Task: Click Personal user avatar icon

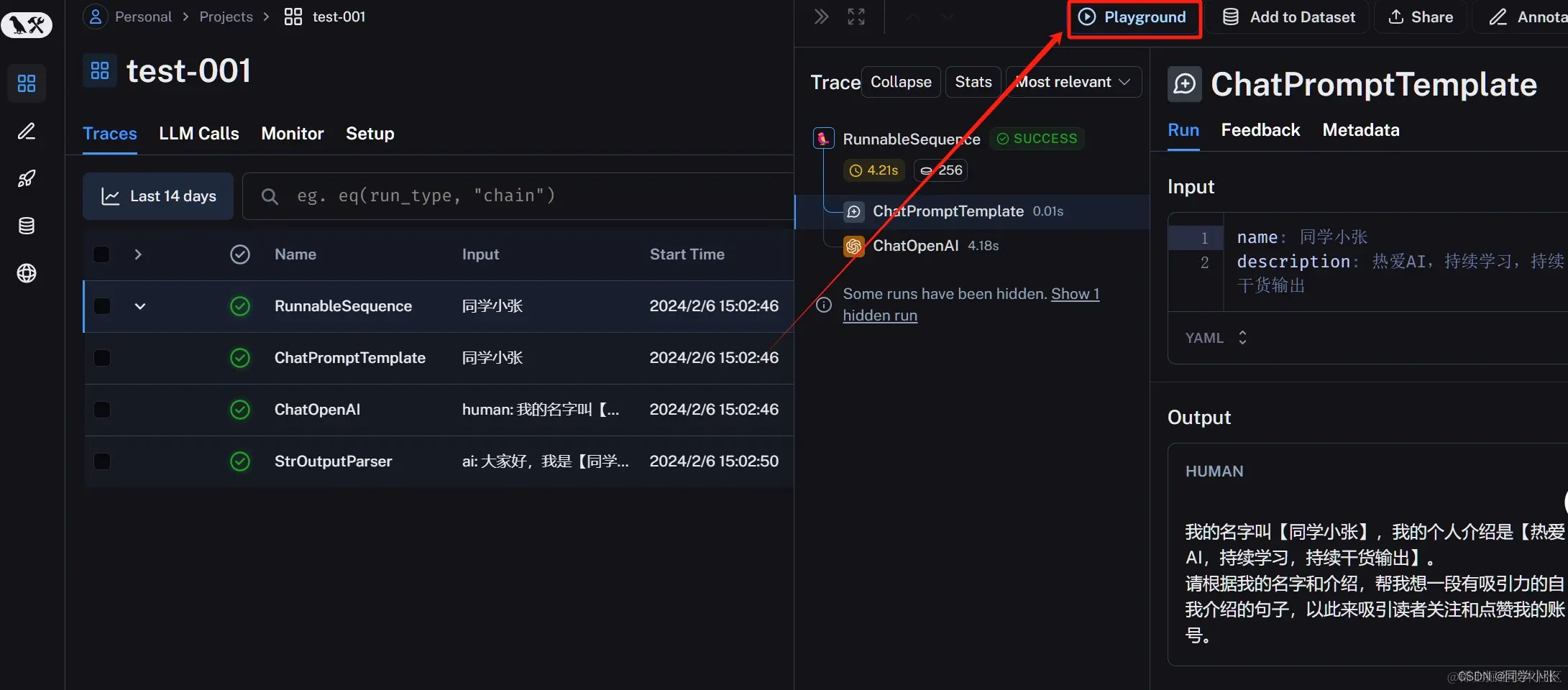Action: click(x=96, y=16)
